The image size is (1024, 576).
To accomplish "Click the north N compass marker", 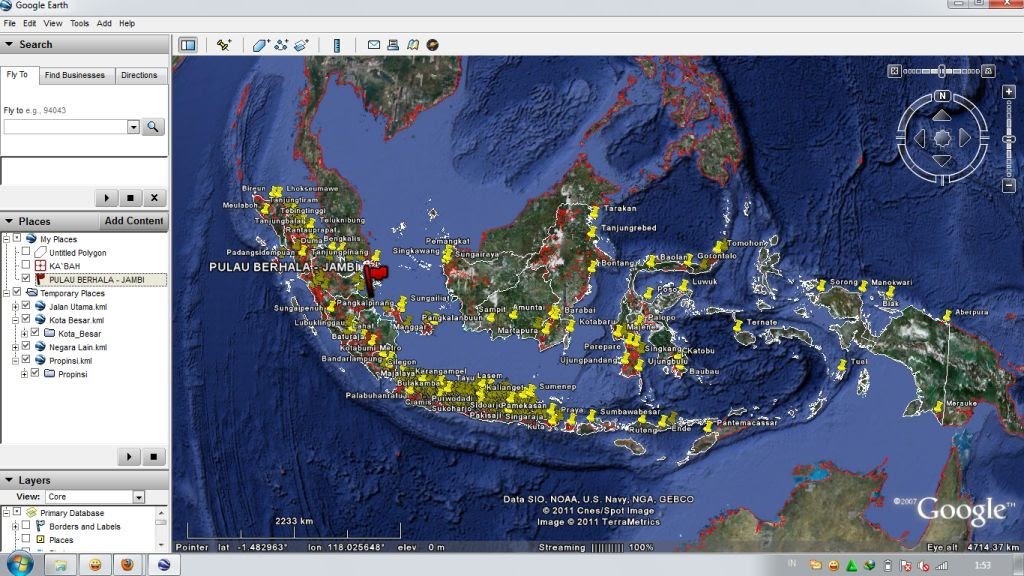I will [942, 95].
